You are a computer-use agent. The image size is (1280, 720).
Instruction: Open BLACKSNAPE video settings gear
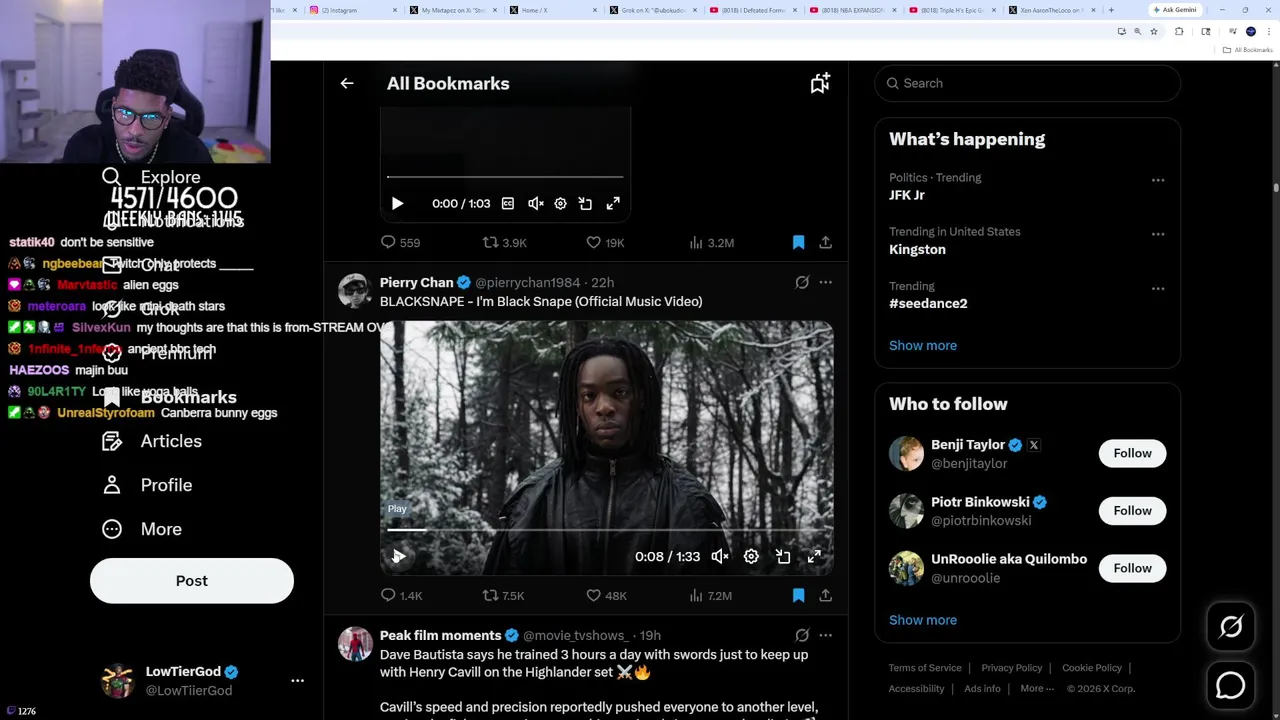(x=751, y=556)
